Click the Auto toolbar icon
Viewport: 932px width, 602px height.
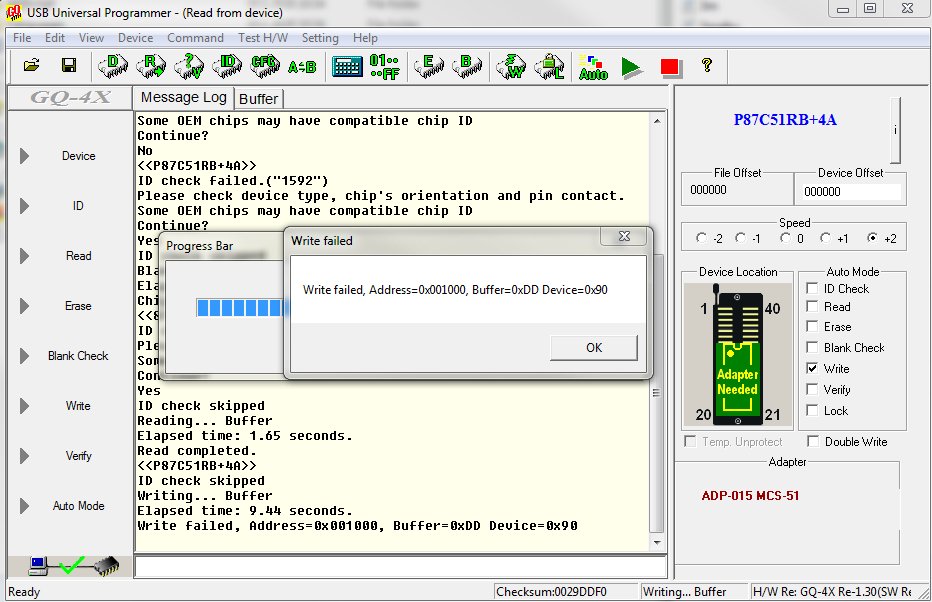(x=592, y=67)
